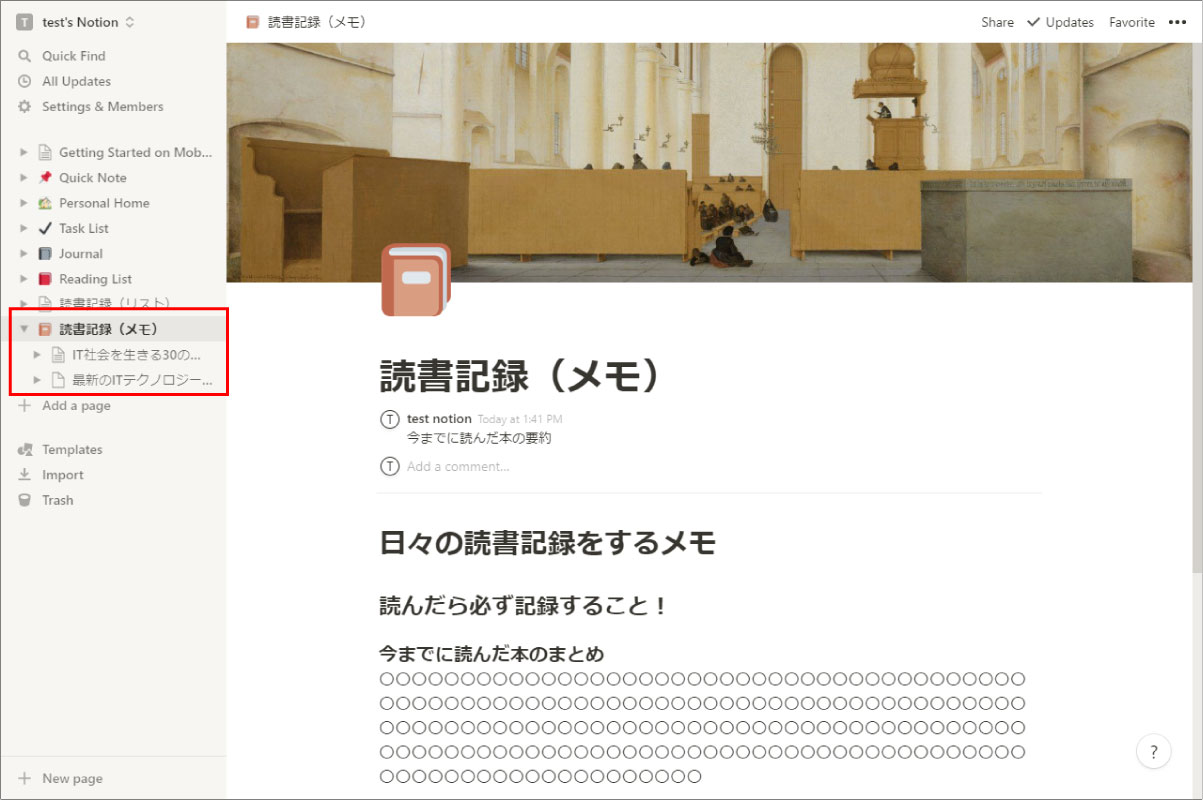
Task: Open Templates from the sidebar
Action: (72, 450)
